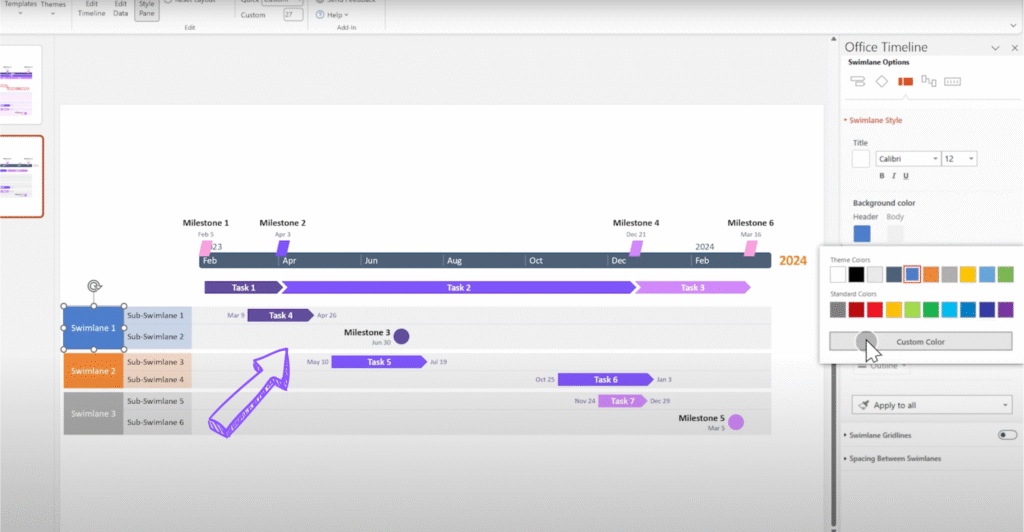1024x532 pixels.
Task: Click the Task 2 bar
Action: (458, 287)
